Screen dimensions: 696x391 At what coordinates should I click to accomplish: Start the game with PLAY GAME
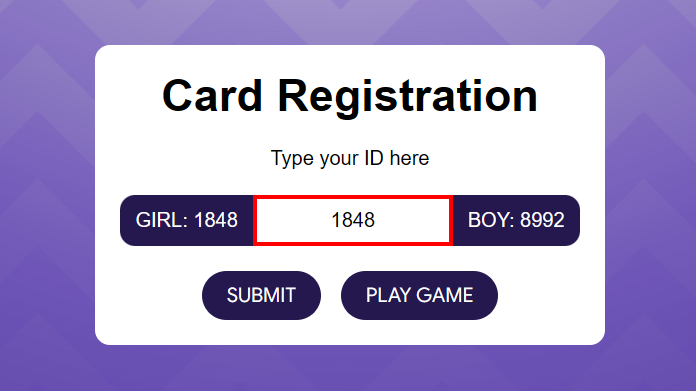click(419, 295)
